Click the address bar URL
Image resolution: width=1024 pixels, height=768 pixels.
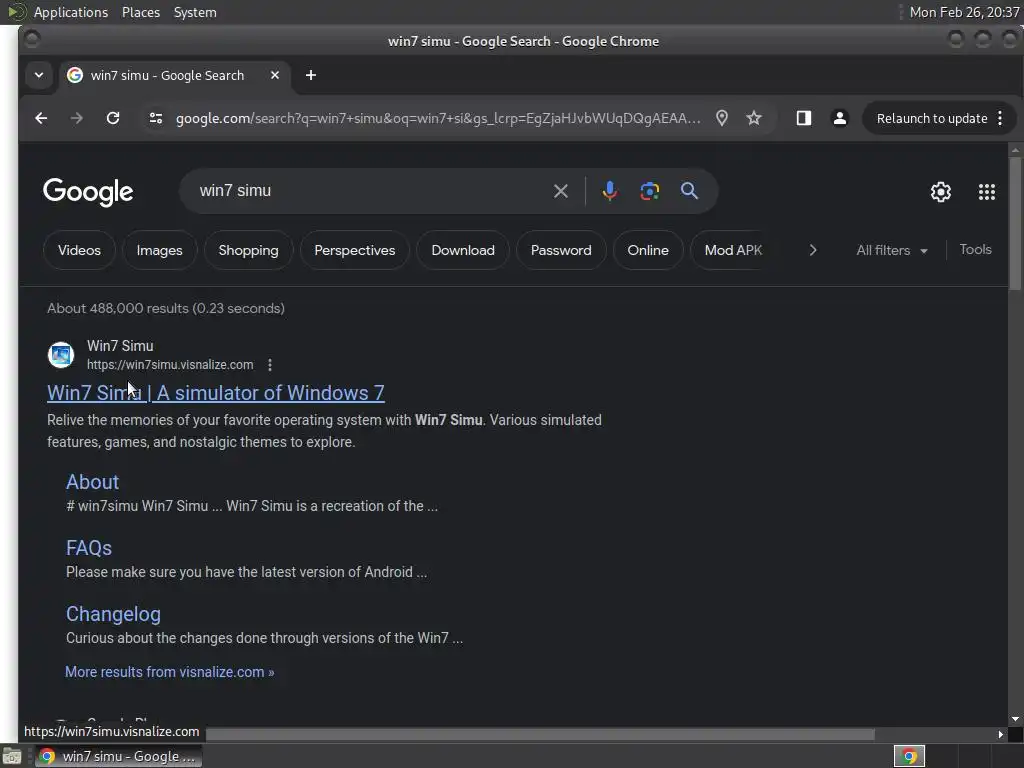coord(438,118)
